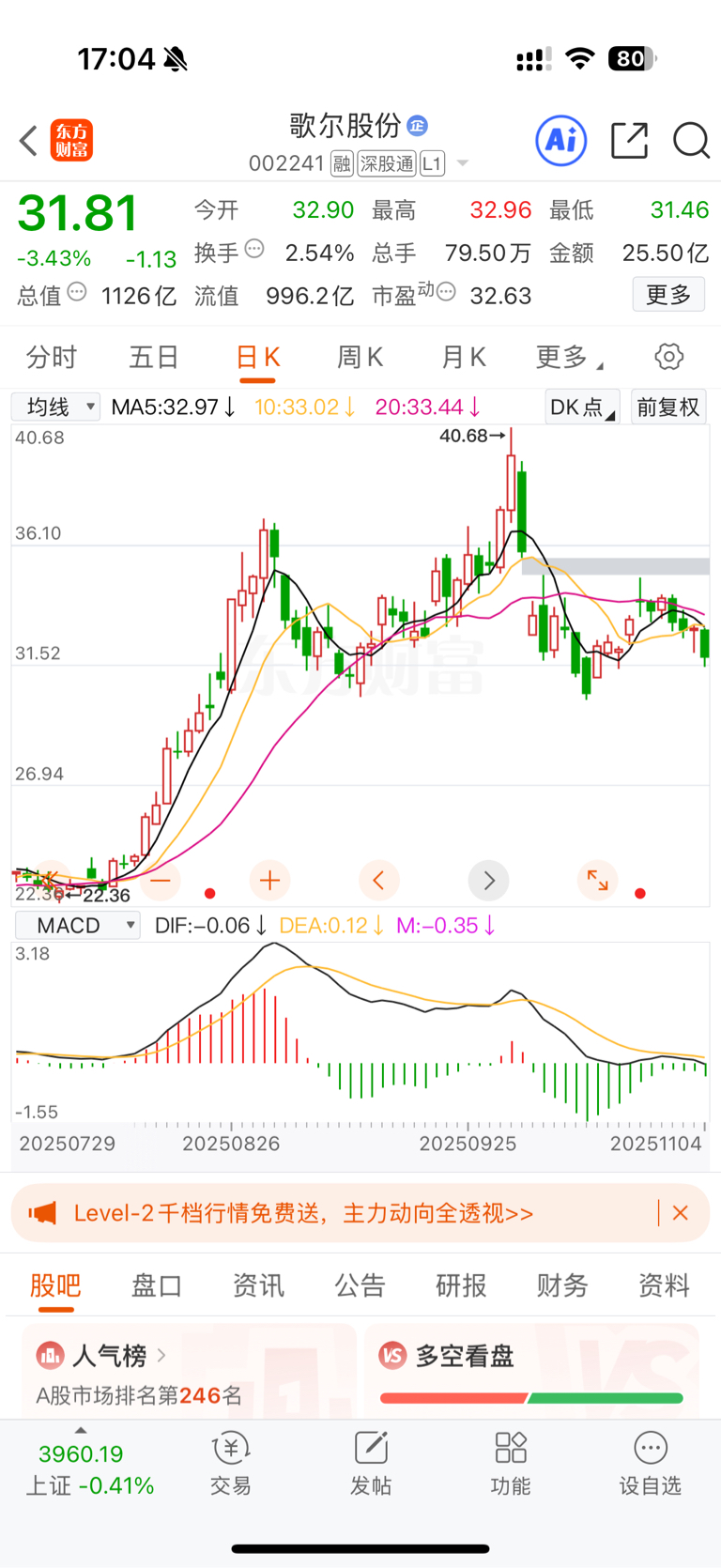Viewport: 721px width, 1568px height.
Task: Switch to the 周K chart tab
Action: pyautogui.click(x=360, y=357)
